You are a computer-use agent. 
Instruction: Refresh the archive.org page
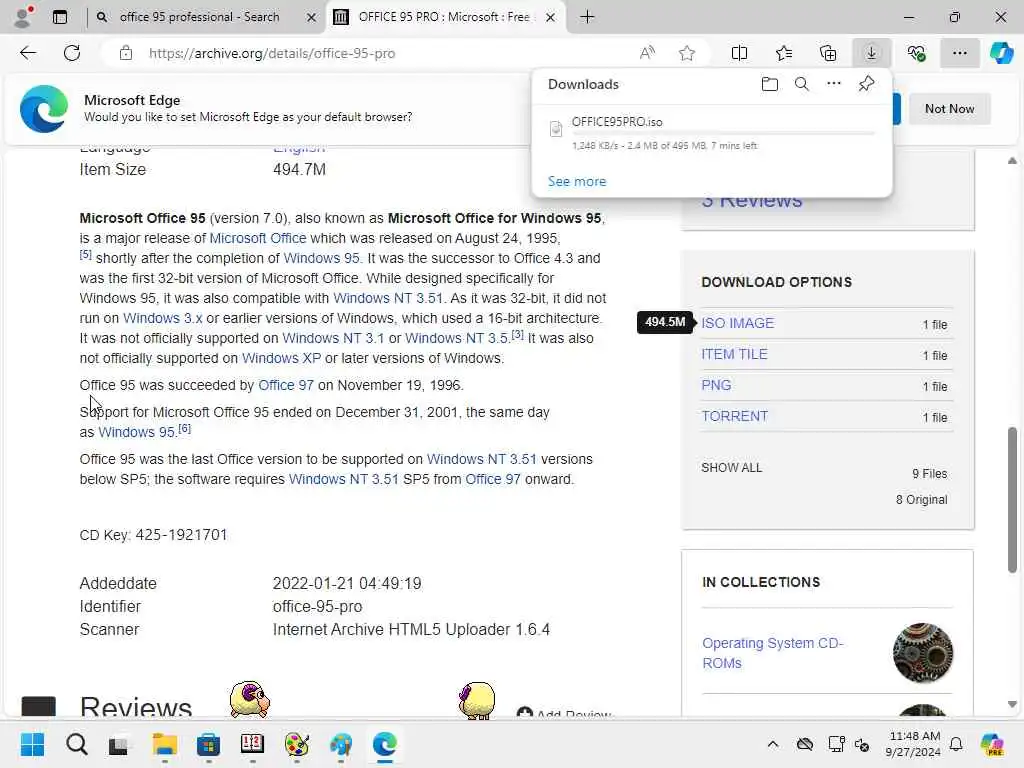point(72,53)
